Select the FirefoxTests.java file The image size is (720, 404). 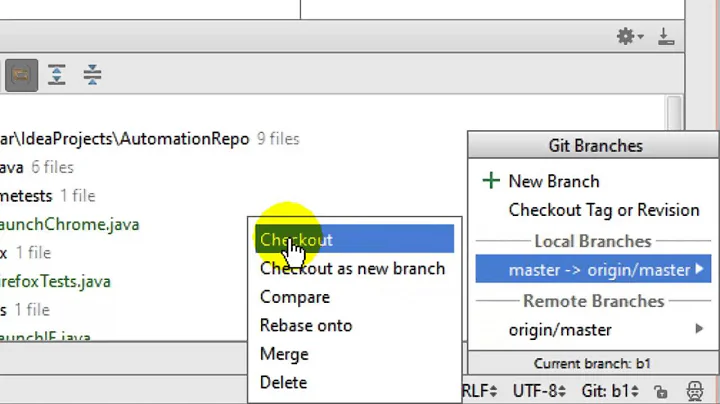55,281
